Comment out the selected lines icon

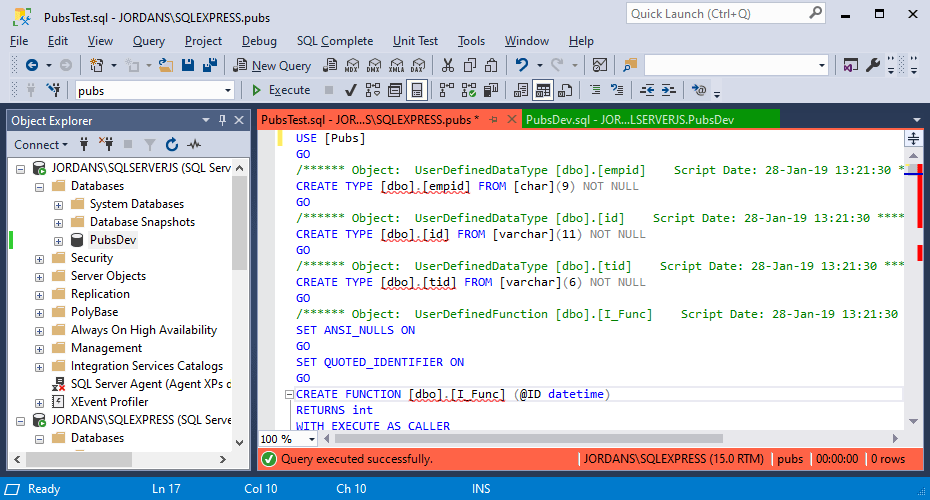pos(595,90)
